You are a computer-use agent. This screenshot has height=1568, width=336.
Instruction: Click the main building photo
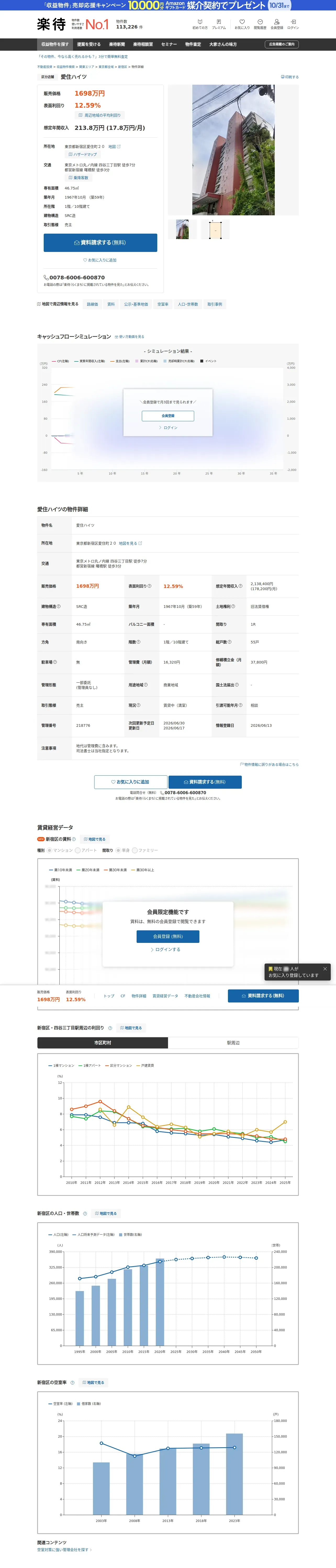point(234,150)
